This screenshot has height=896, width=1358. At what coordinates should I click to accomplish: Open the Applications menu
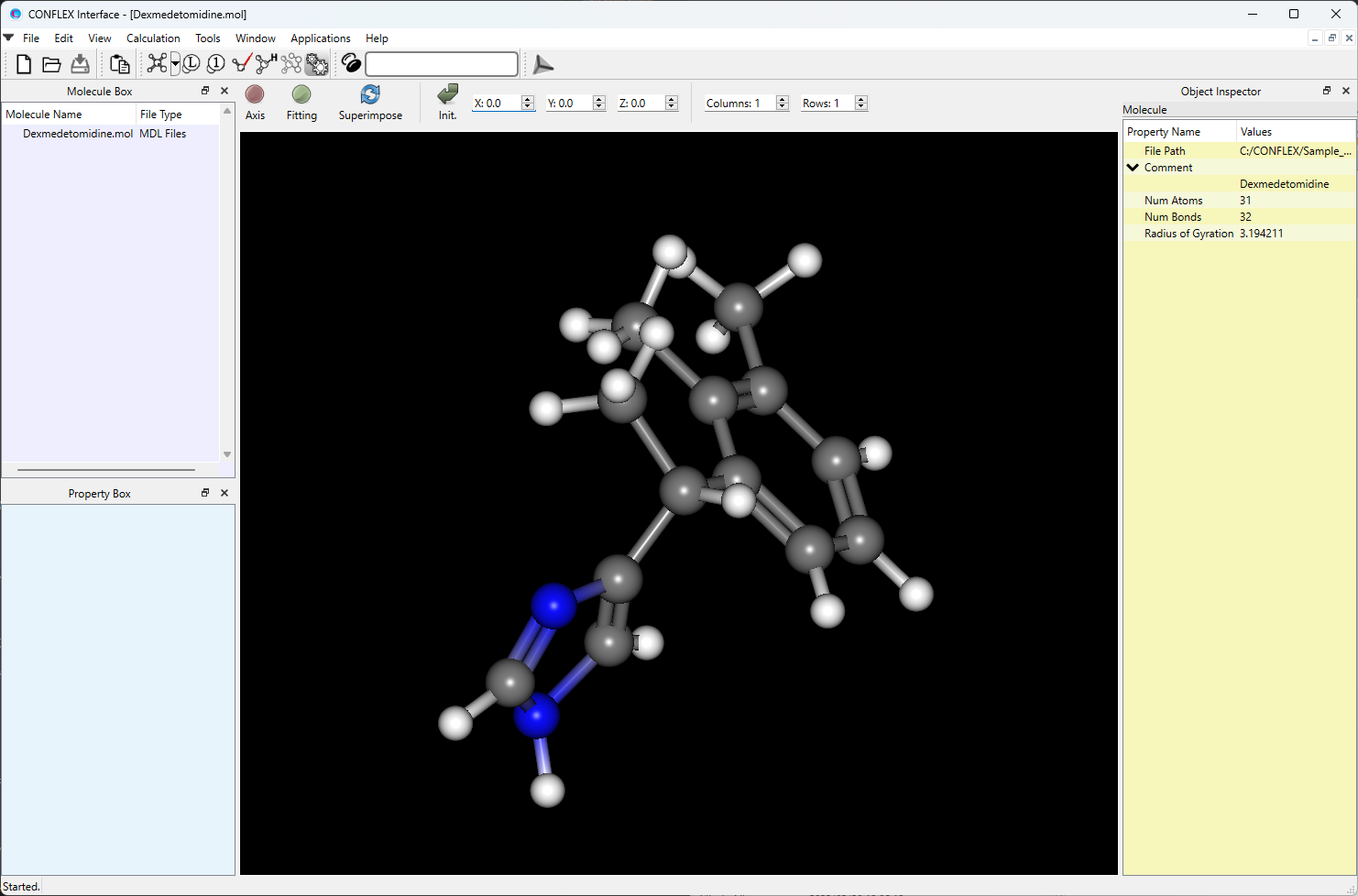click(320, 38)
